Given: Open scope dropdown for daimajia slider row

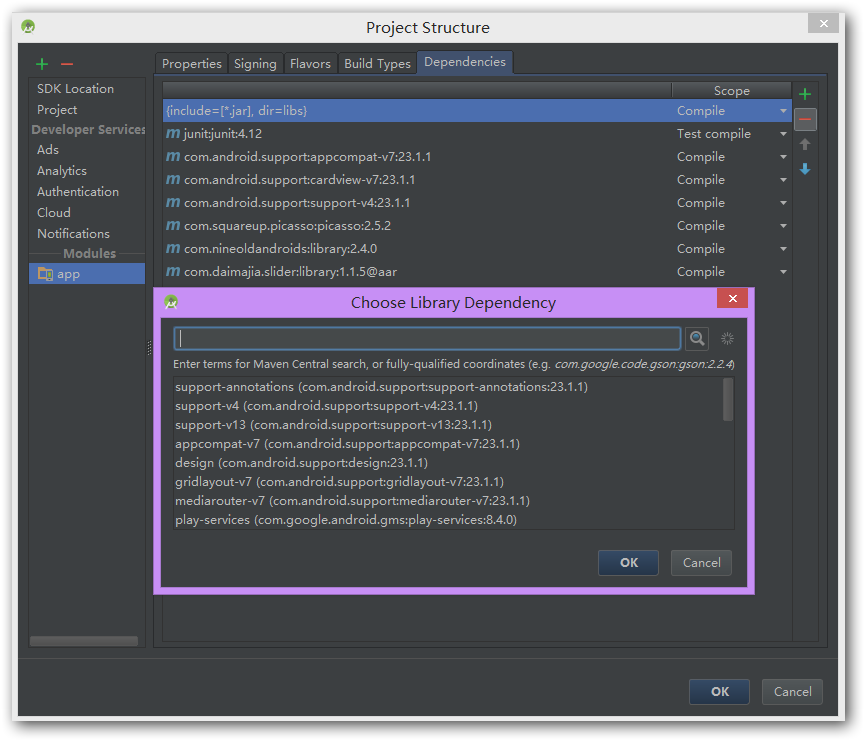Looking at the screenshot, I should tap(783, 272).
